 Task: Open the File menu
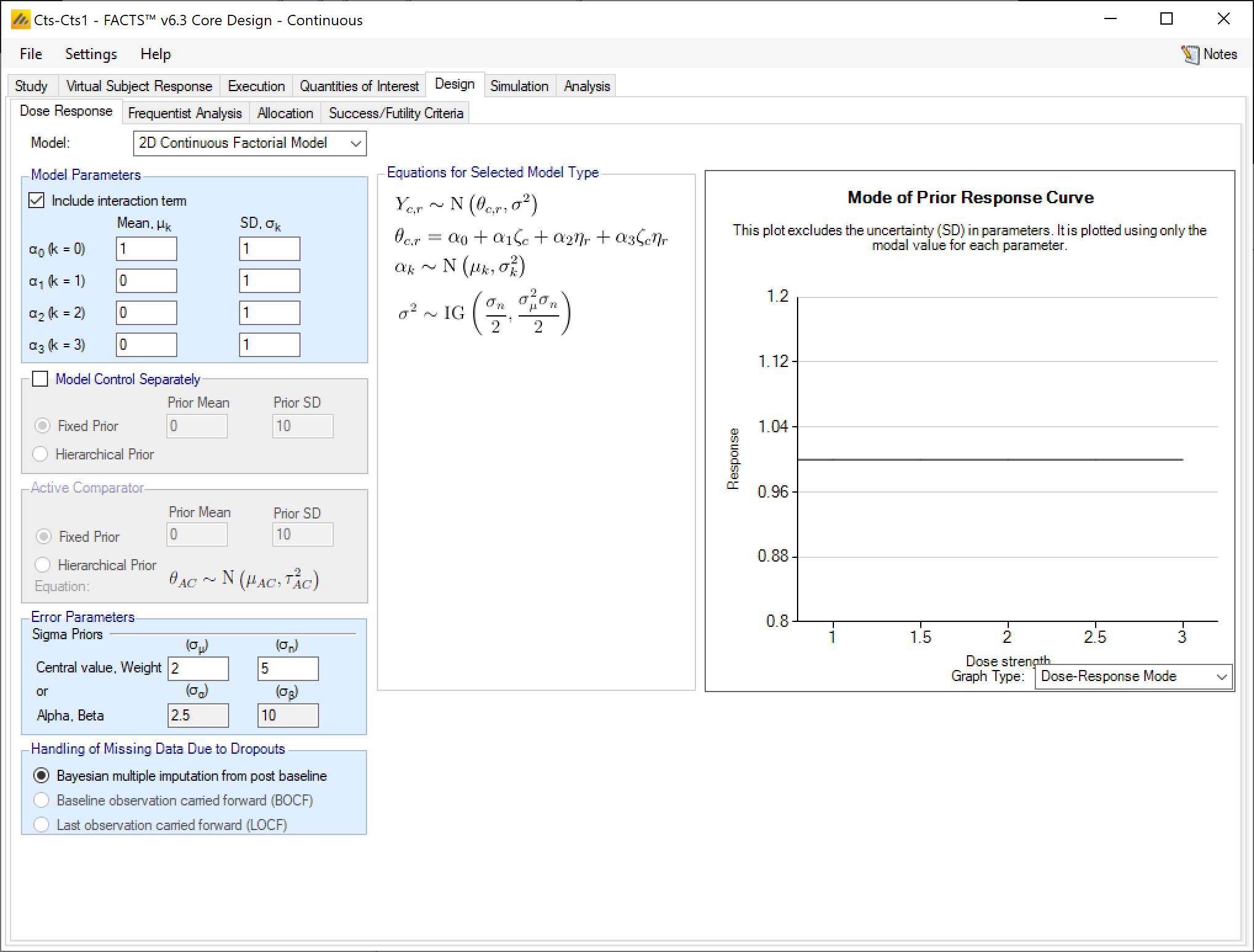31,54
